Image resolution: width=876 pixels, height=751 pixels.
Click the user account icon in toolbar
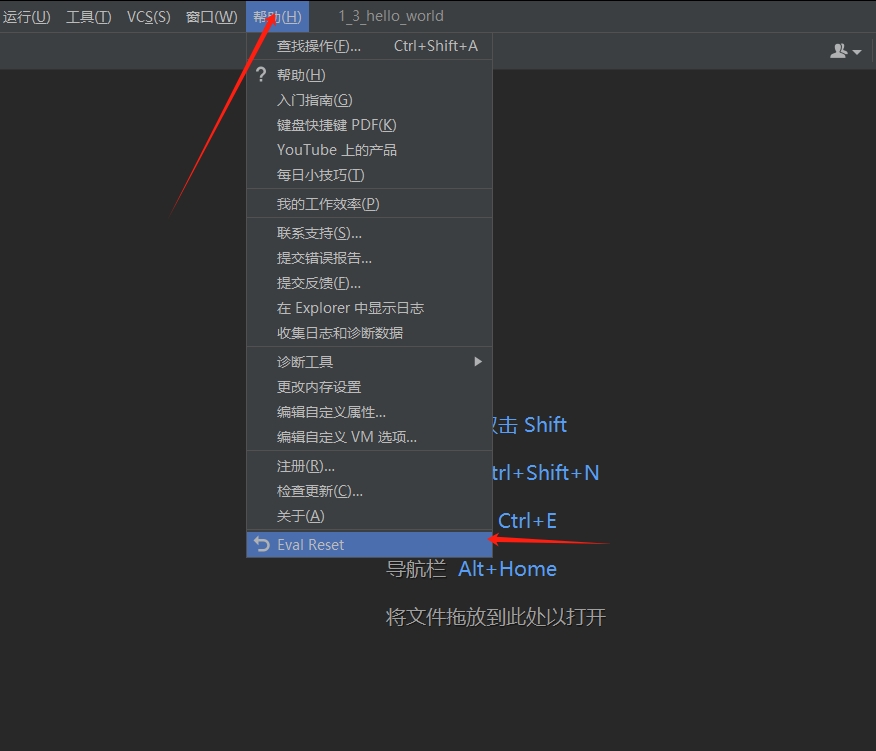tap(838, 51)
